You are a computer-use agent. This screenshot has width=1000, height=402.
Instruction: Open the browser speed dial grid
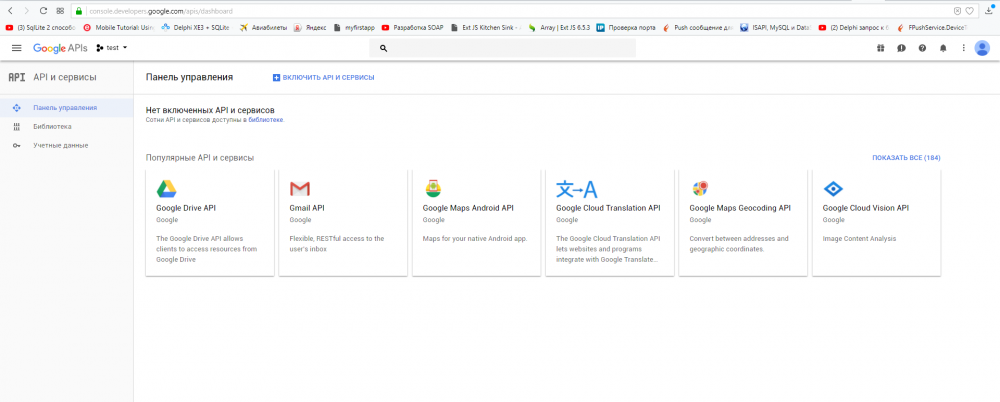[x=60, y=11]
